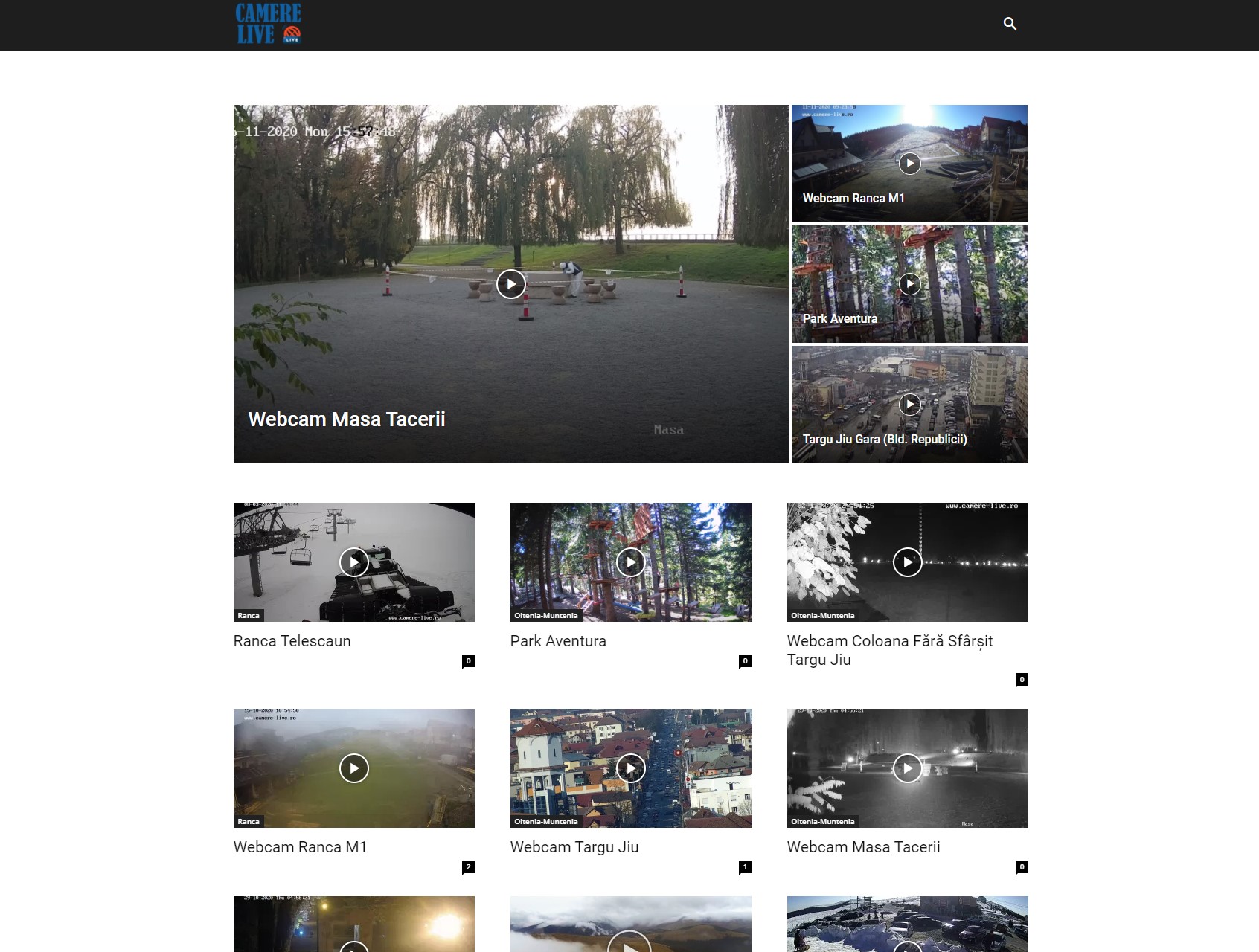The image size is (1259, 952).
Task: Open the featured Webcam Masa Tacerii title
Action: (347, 419)
